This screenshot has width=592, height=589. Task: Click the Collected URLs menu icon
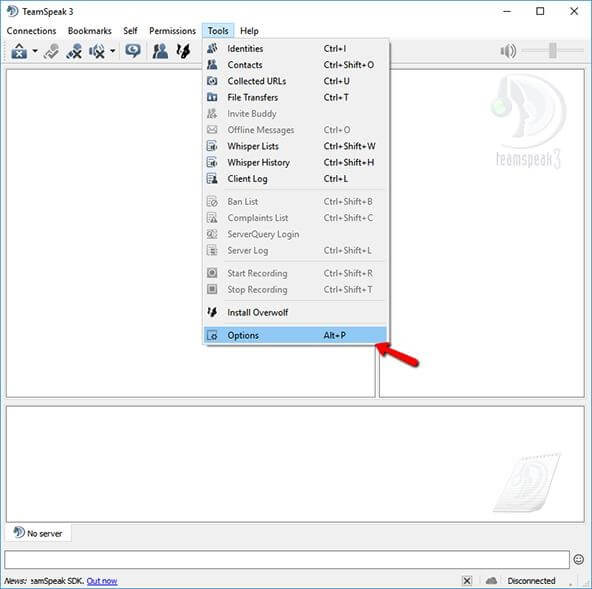coord(212,81)
